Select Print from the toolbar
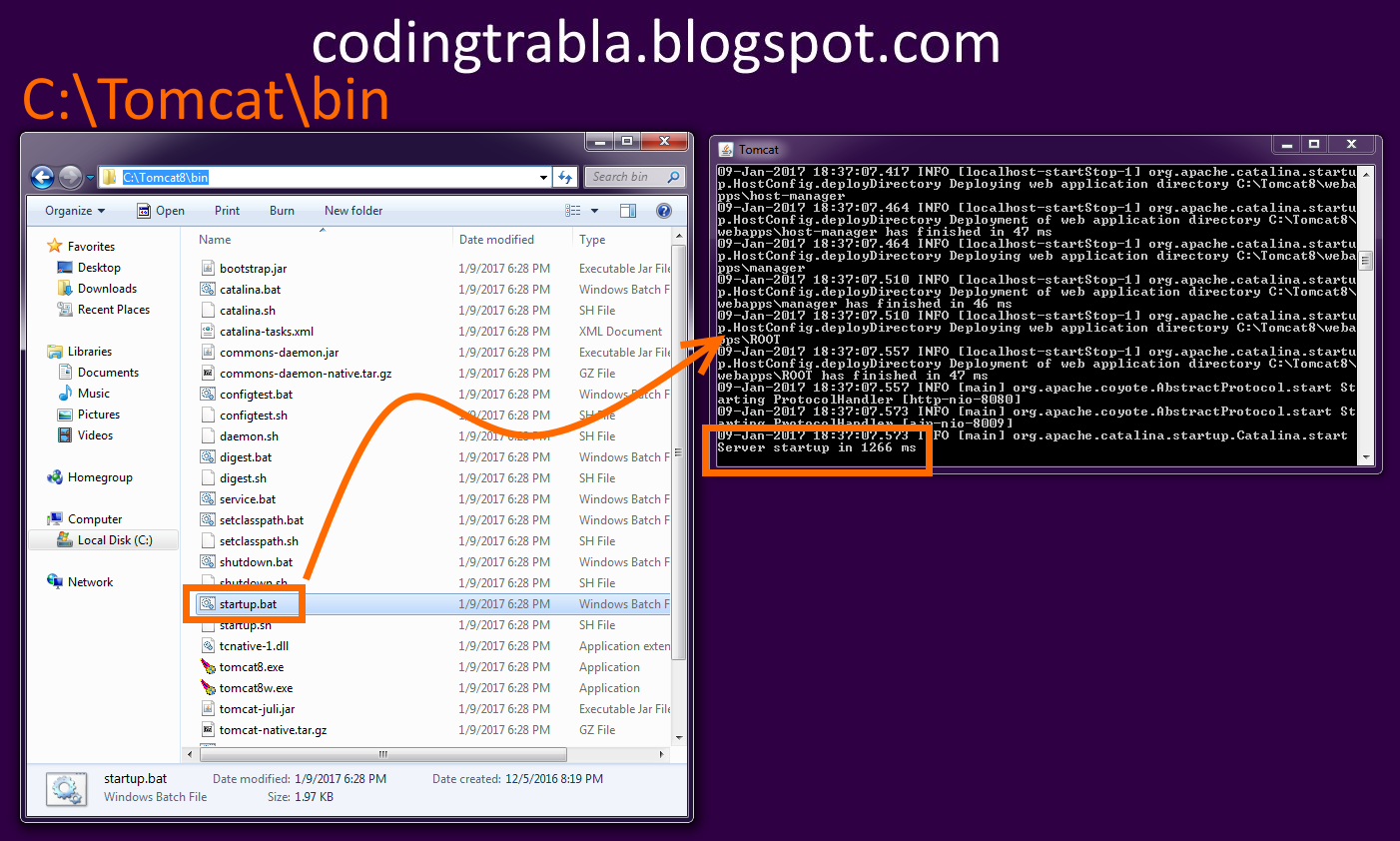The image size is (1400, 841). [x=227, y=211]
